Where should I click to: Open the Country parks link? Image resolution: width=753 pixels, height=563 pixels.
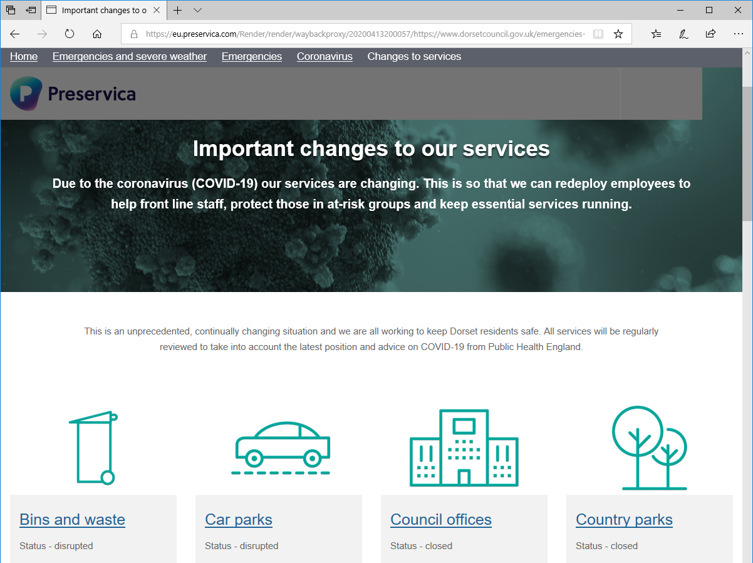tap(624, 520)
